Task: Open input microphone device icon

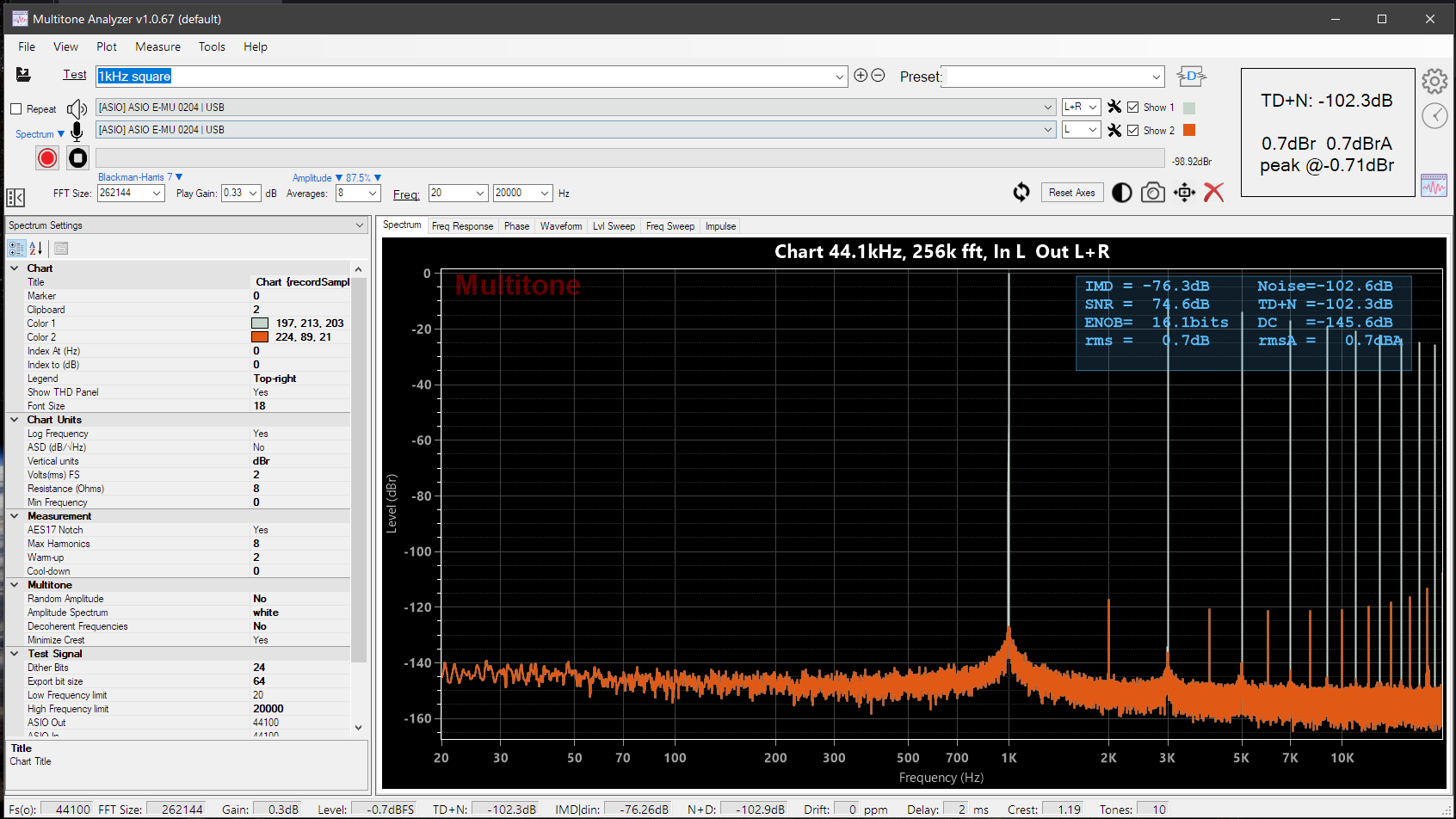Action: [x=77, y=132]
